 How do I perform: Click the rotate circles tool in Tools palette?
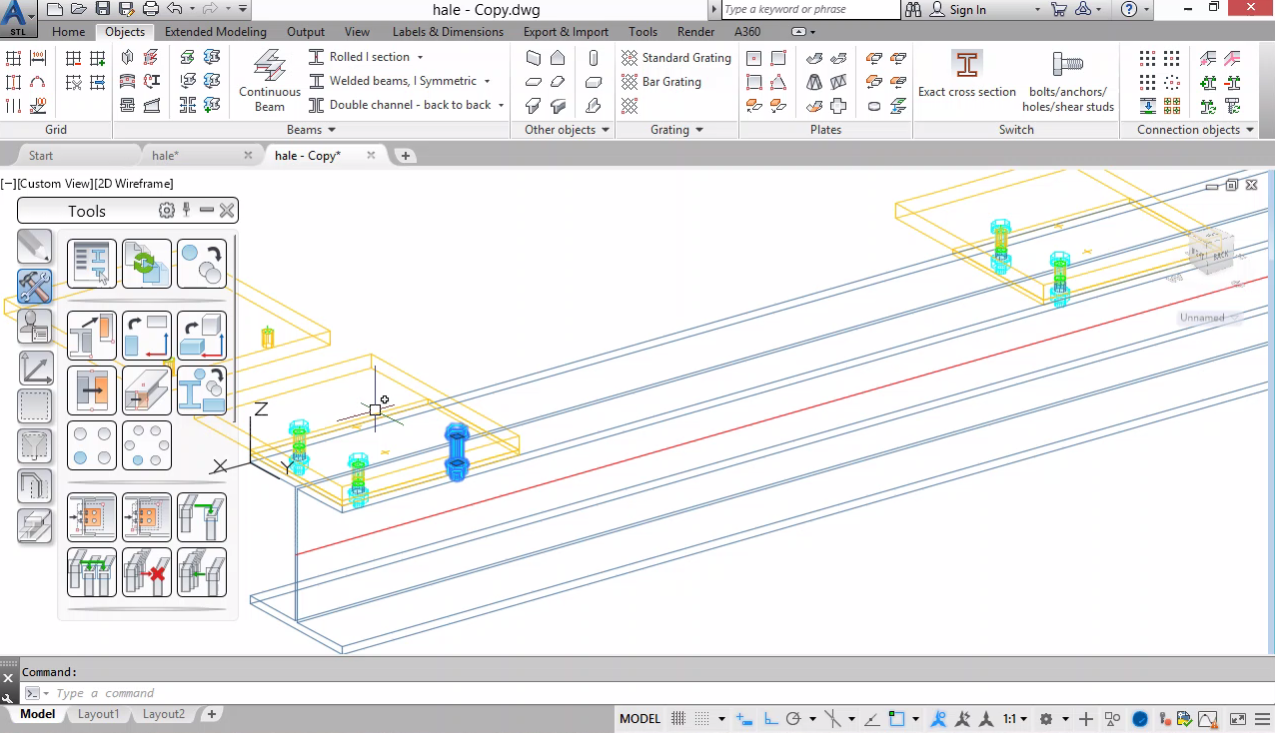click(x=202, y=264)
